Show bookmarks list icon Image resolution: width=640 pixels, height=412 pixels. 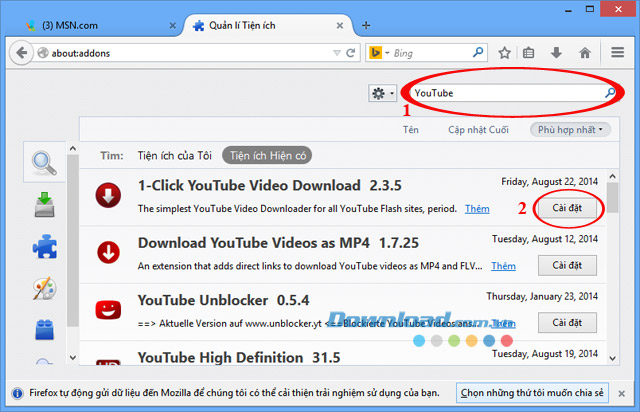point(529,53)
